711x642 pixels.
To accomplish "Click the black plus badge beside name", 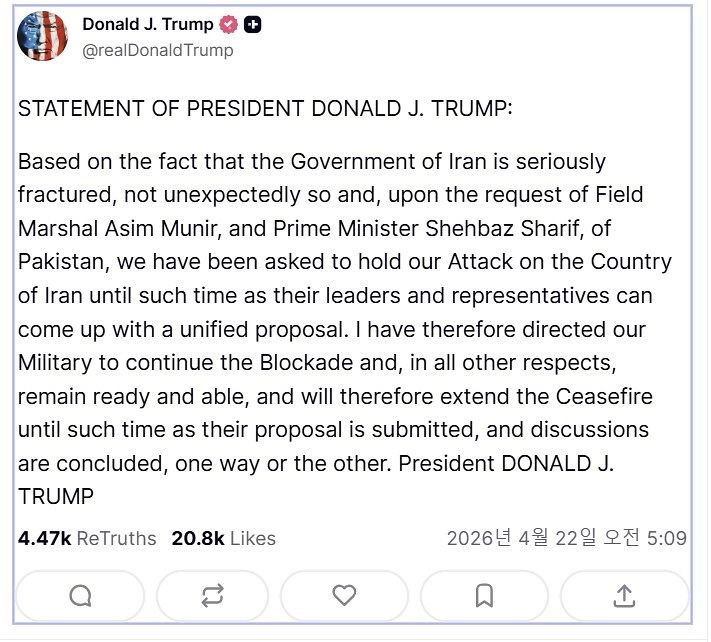I will (253, 25).
